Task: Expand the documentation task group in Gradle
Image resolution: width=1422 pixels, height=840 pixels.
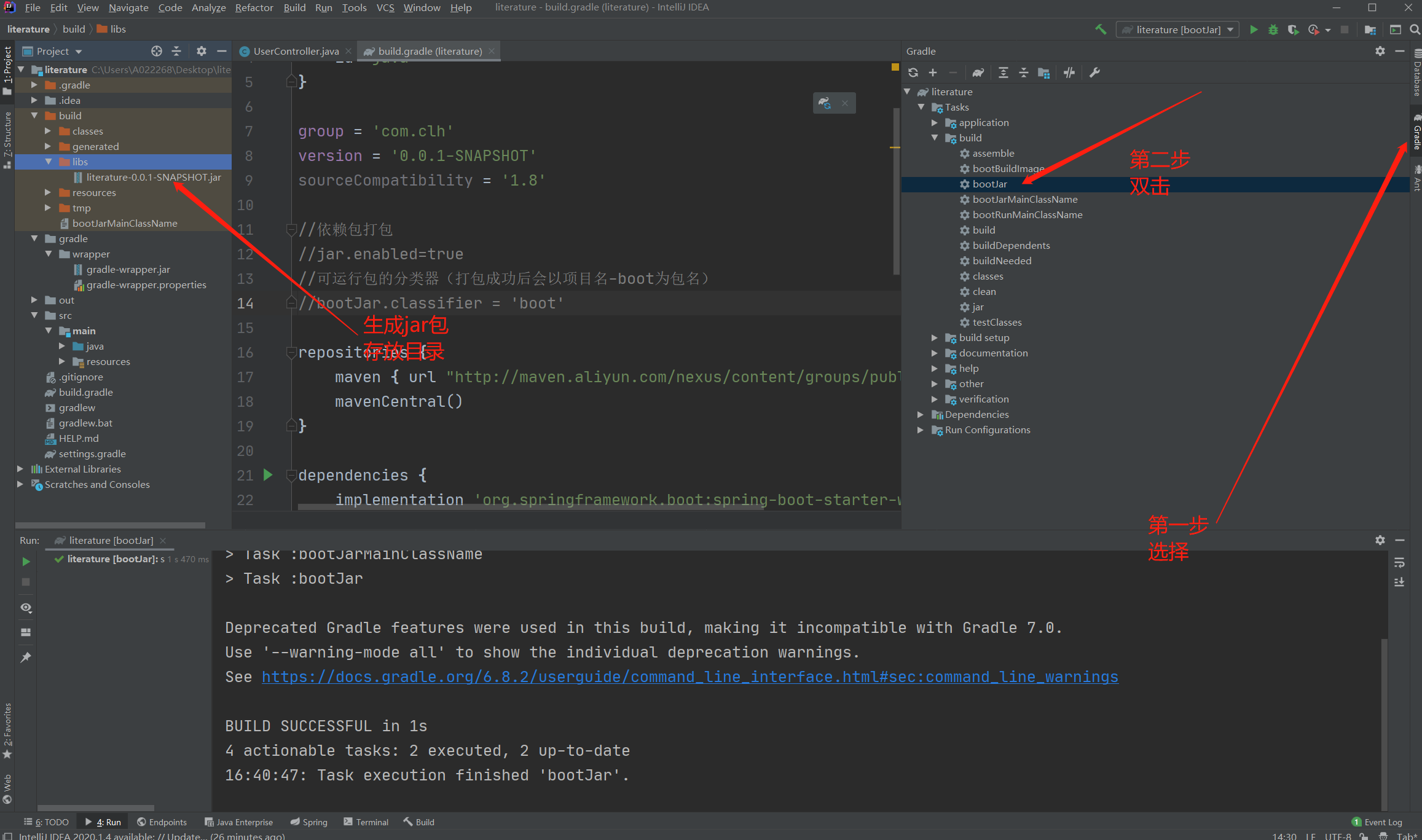Action: click(934, 353)
